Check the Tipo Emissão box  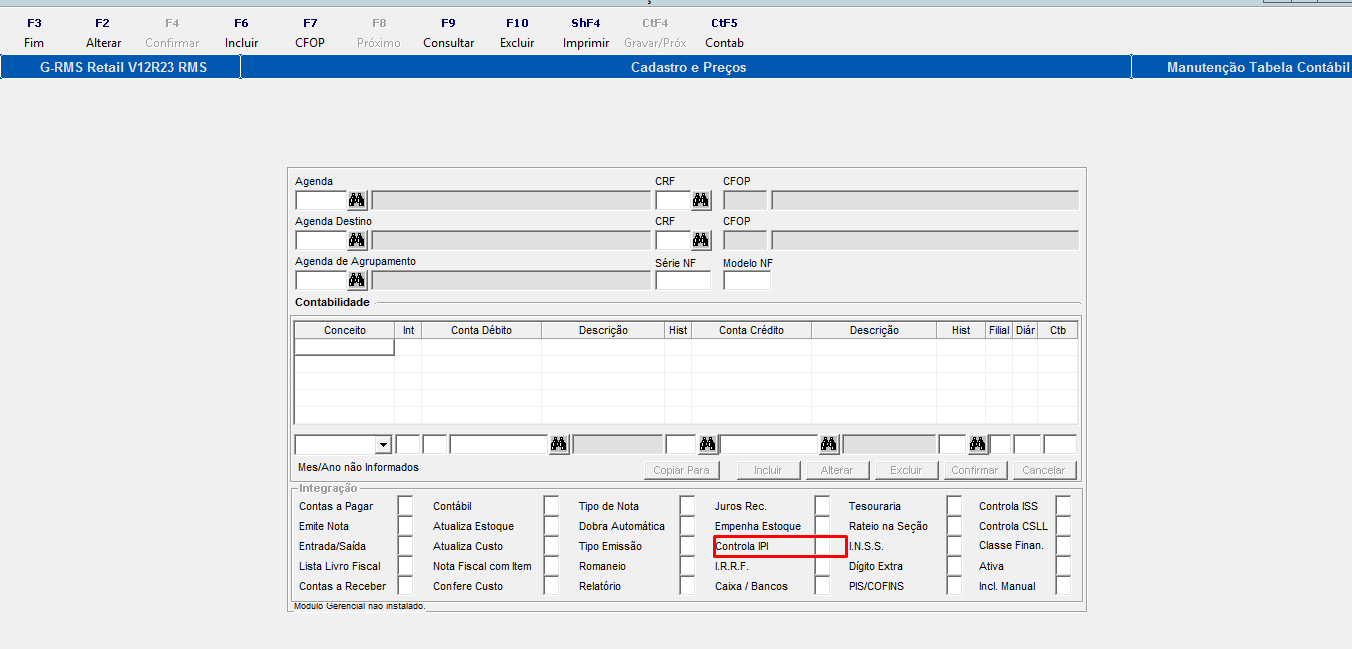687,546
